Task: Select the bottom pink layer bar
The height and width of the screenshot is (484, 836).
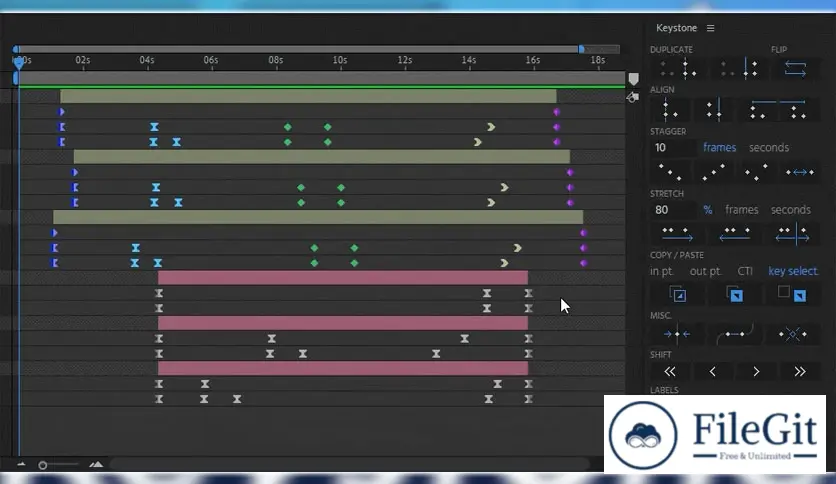Action: pyautogui.click(x=343, y=368)
